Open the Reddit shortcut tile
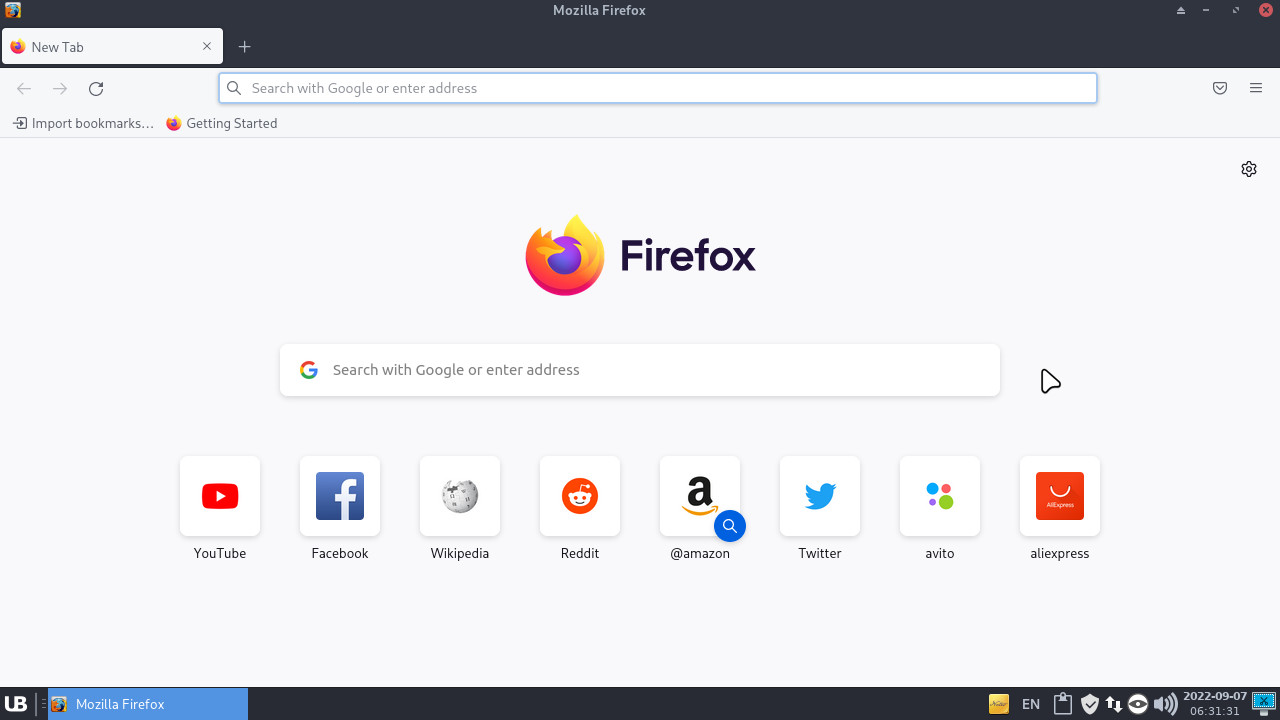 point(580,496)
